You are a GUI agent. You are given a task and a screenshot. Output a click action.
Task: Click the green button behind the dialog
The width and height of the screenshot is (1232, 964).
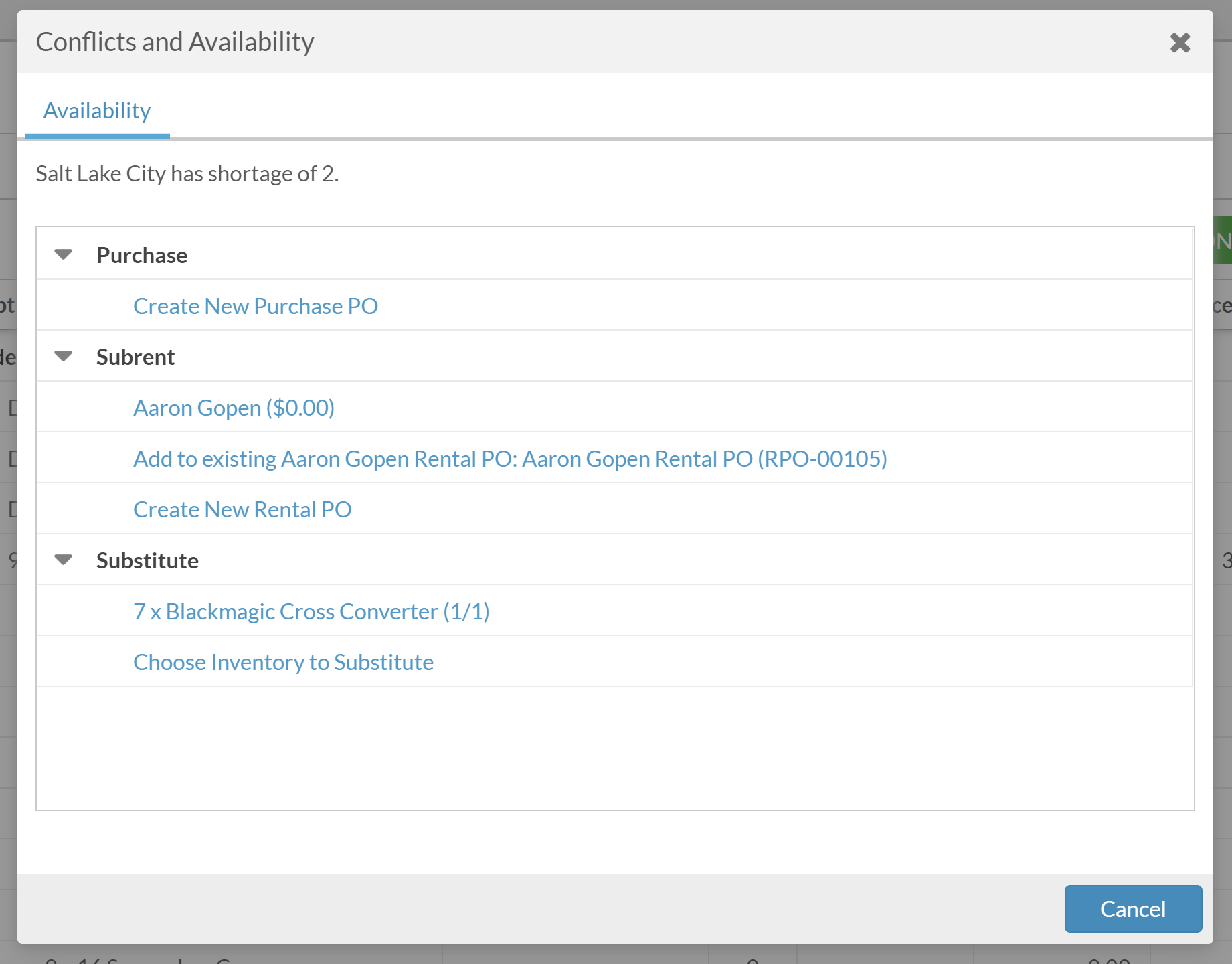(x=1223, y=240)
